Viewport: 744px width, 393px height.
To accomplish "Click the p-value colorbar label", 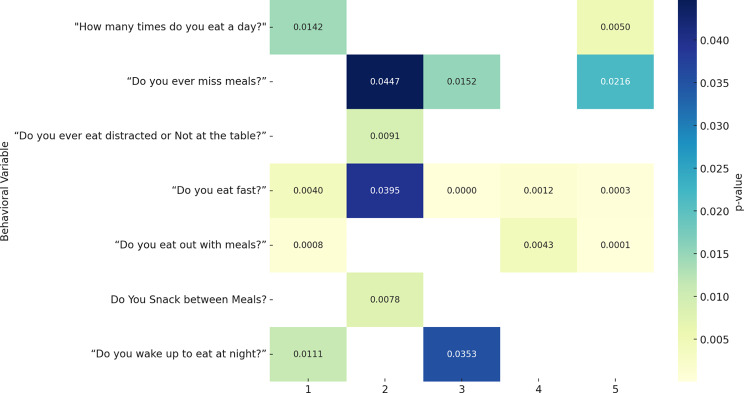I will point(738,192).
